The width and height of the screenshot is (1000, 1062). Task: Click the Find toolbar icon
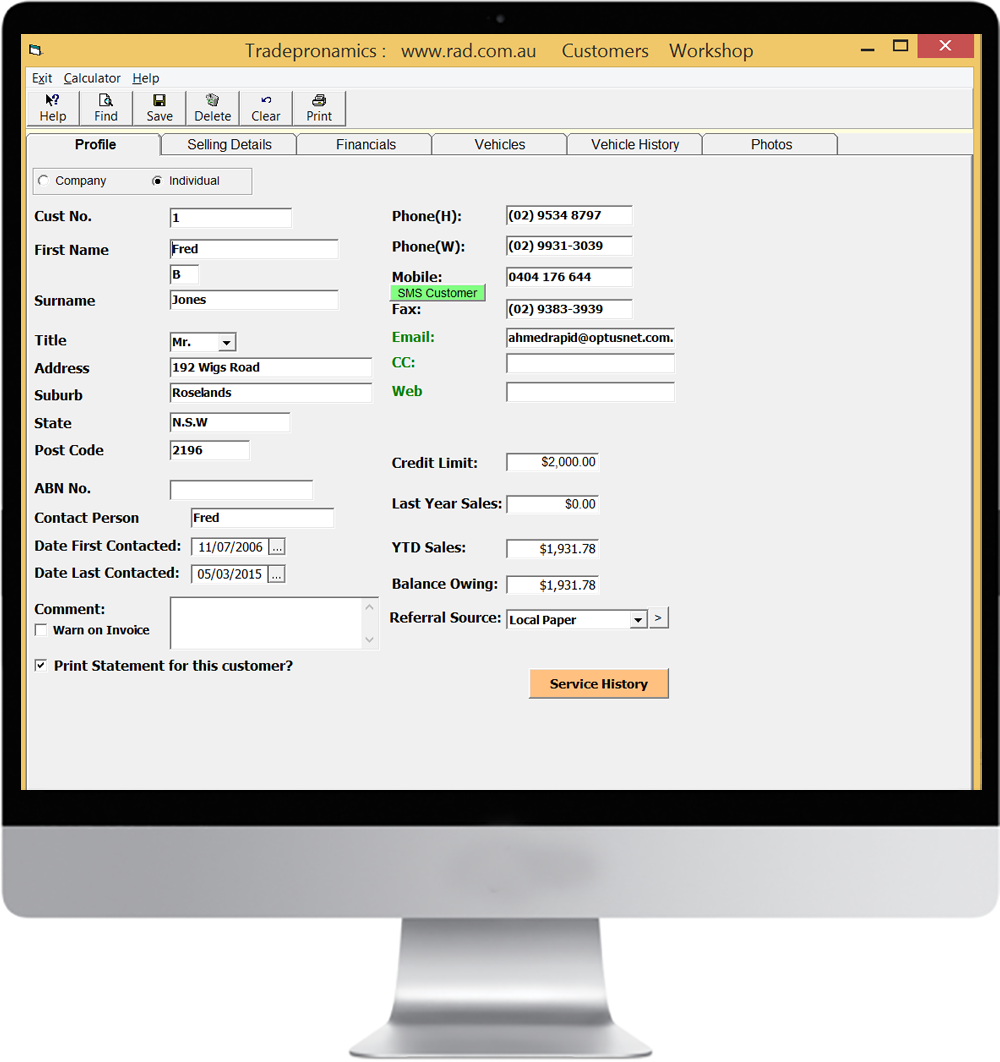106,108
